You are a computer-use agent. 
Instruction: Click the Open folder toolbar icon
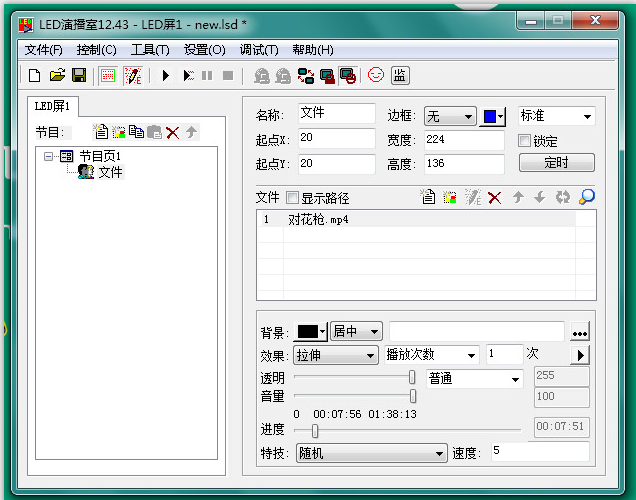(x=57, y=75)
